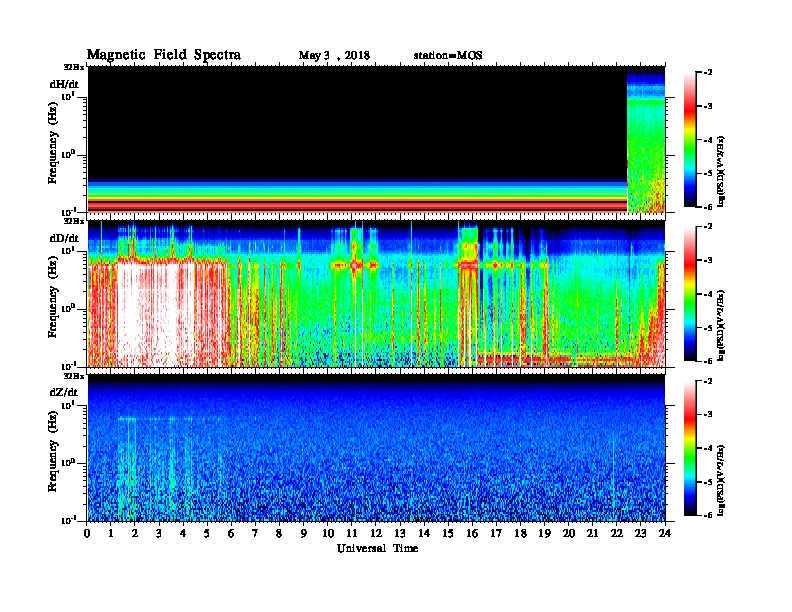Viewport: 792px width, 612px height.
Task: Click the hour '8' tick label
Action: (x=279, y=533)
